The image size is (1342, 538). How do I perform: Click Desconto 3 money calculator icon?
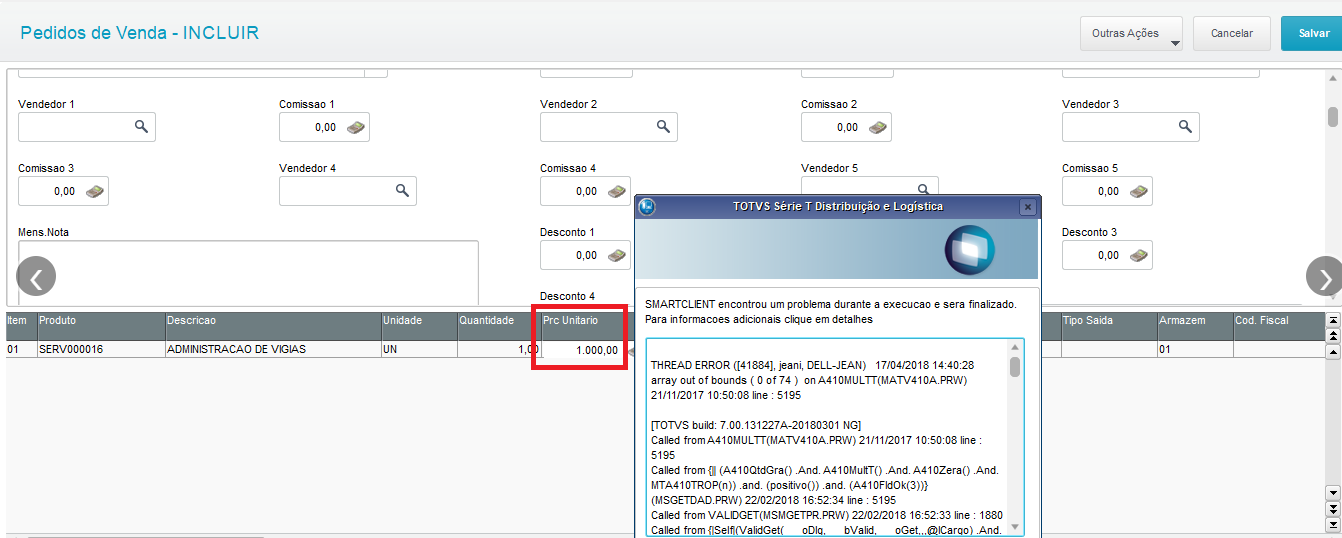(1139, 255)
